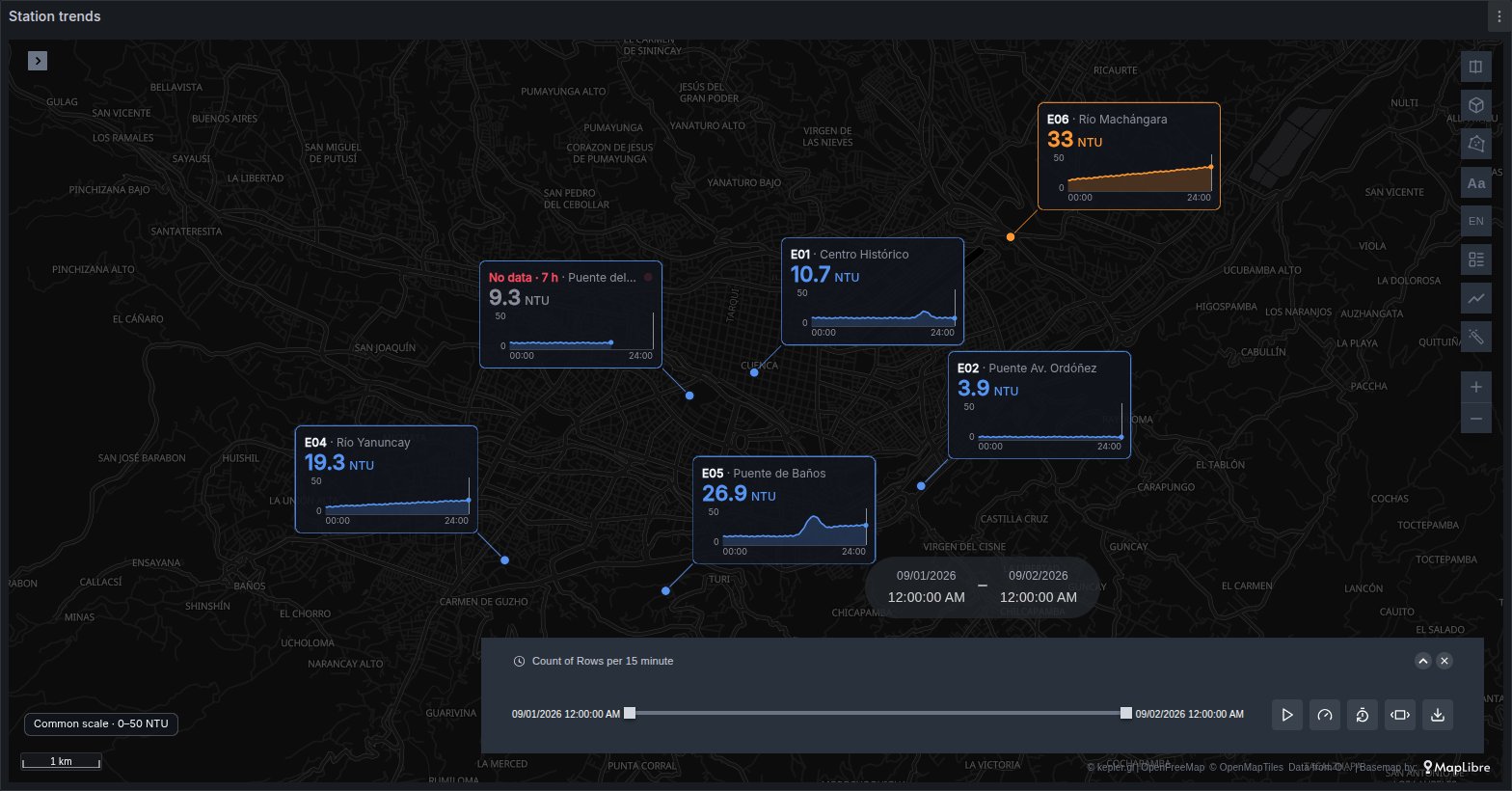Zoom out with the minus button
The height and width of the screenshot is (791, 1512).
[x=1476, y=419]
